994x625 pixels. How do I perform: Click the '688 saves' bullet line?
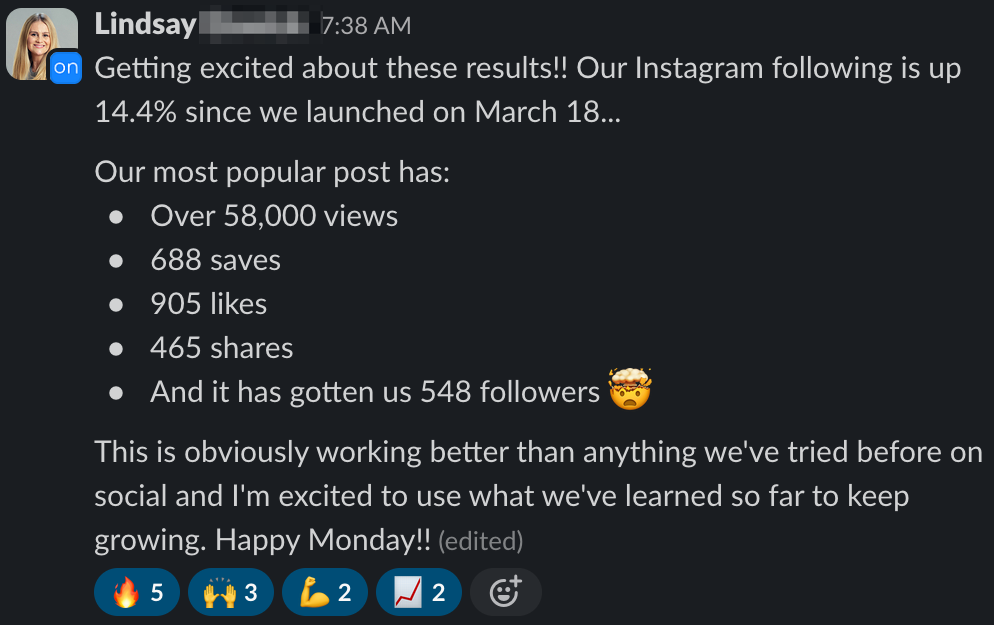click(x=216, y=260)
